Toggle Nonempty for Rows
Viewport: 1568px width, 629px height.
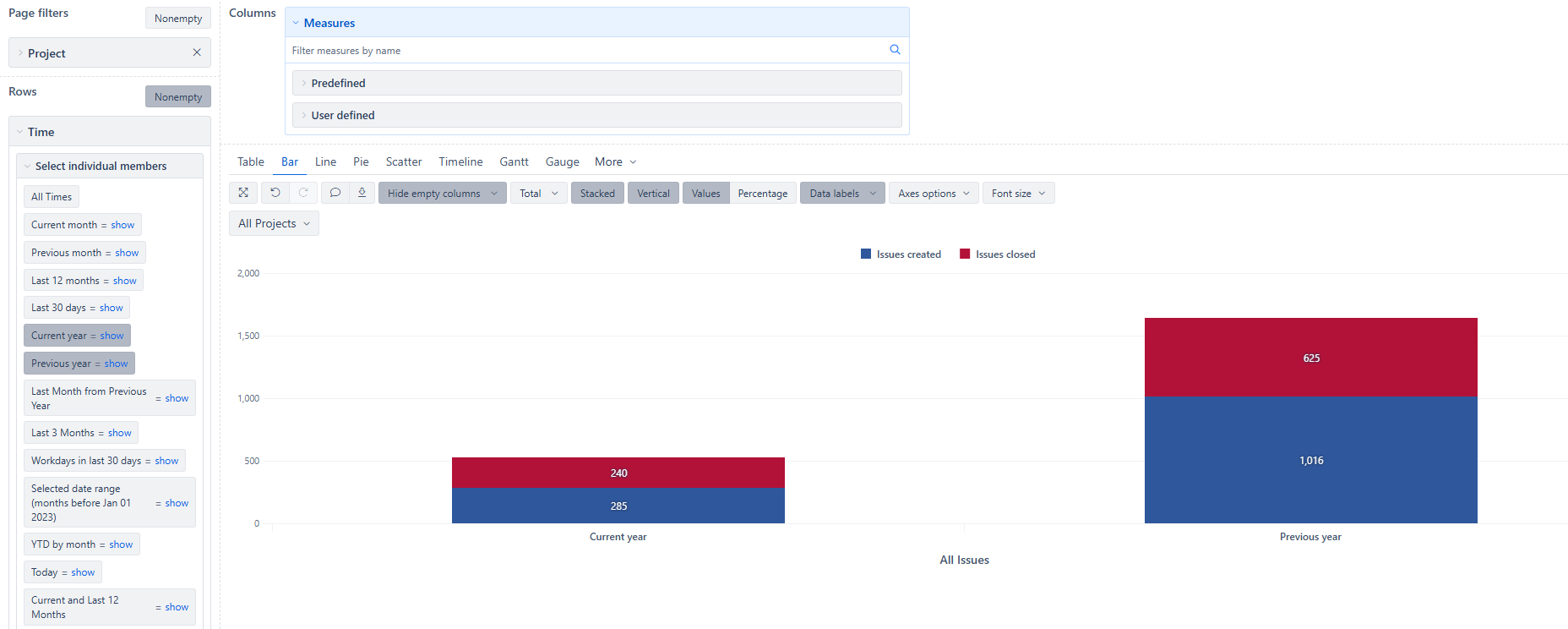pos(178,96)
